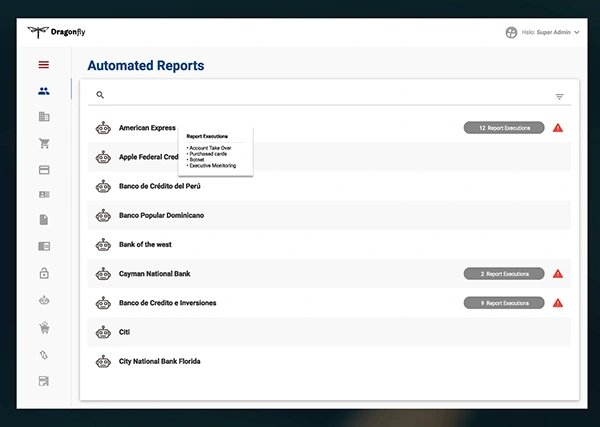600x427 pixels.
Task: Click the 2 Report Executions badge
Action: (504, 274)
